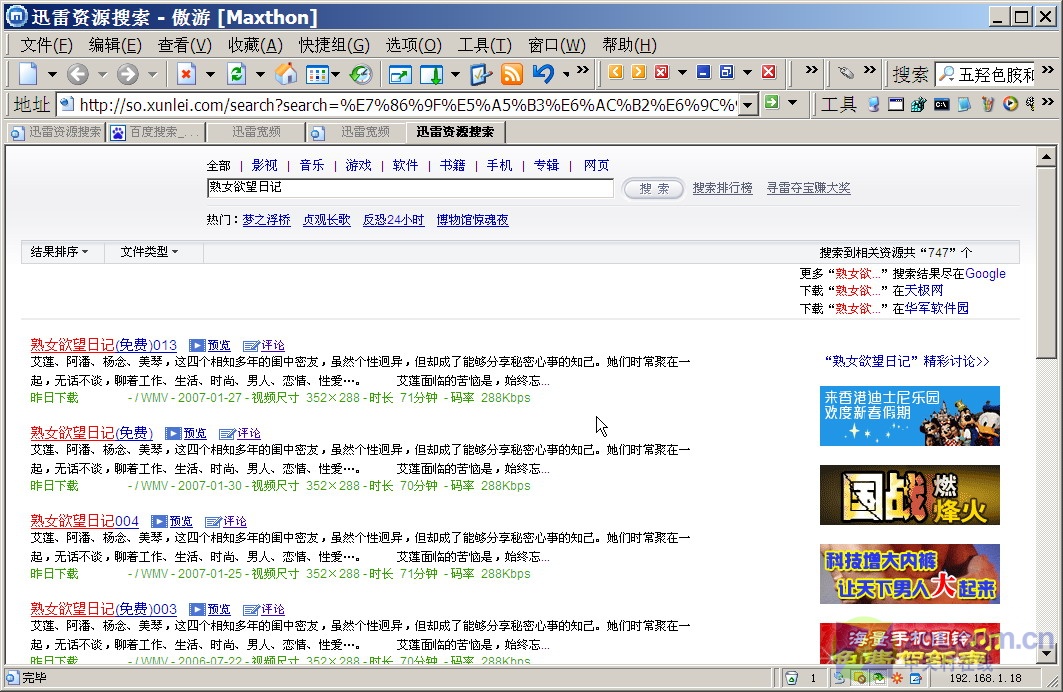The height and width of the screenshot is (692, 1063).
Task: Open the Google search results link
Action: click(x=985, y=274)
